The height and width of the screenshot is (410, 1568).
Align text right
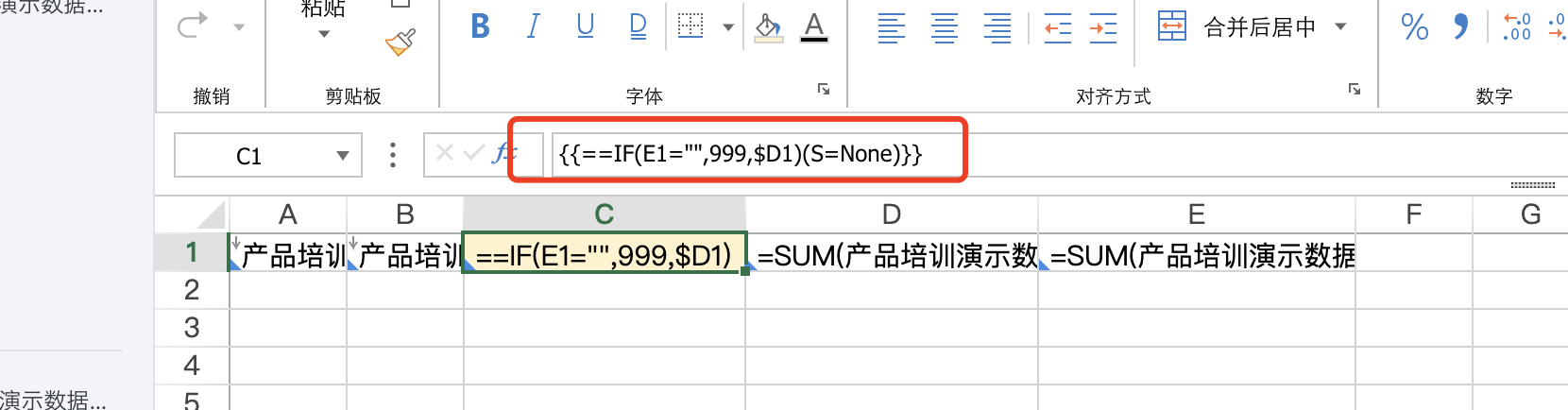[x=997, y=27]
